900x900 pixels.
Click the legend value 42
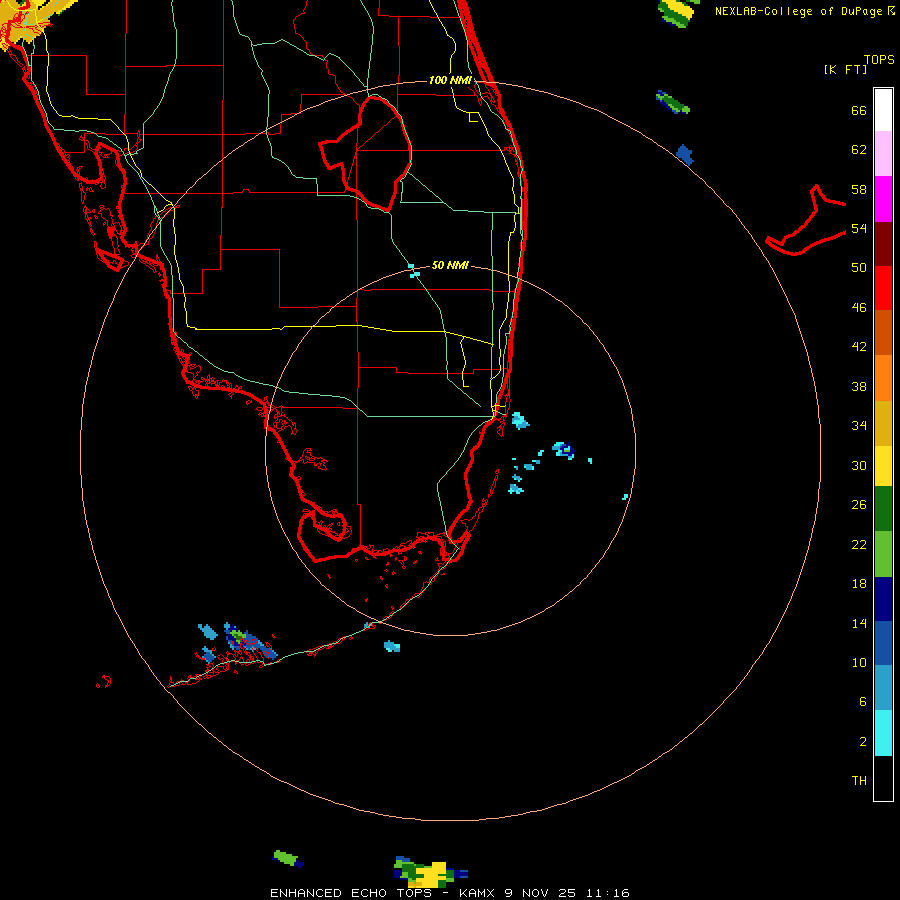point(859,347)
